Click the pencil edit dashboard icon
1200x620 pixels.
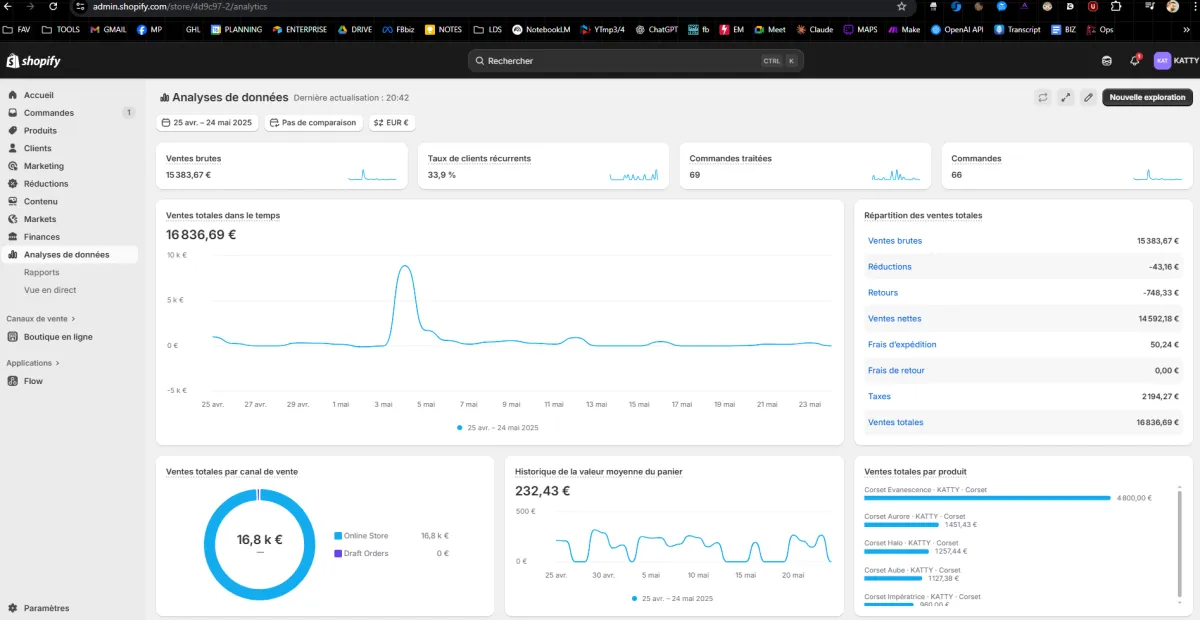tap(1088, 97)
